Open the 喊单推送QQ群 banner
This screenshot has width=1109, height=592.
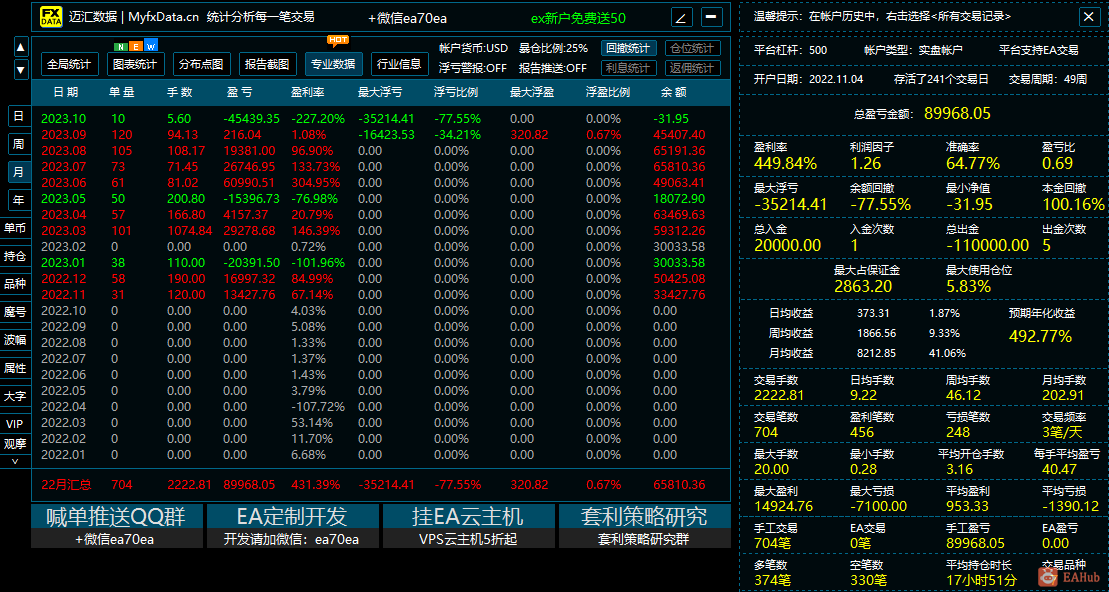(116, 516)
